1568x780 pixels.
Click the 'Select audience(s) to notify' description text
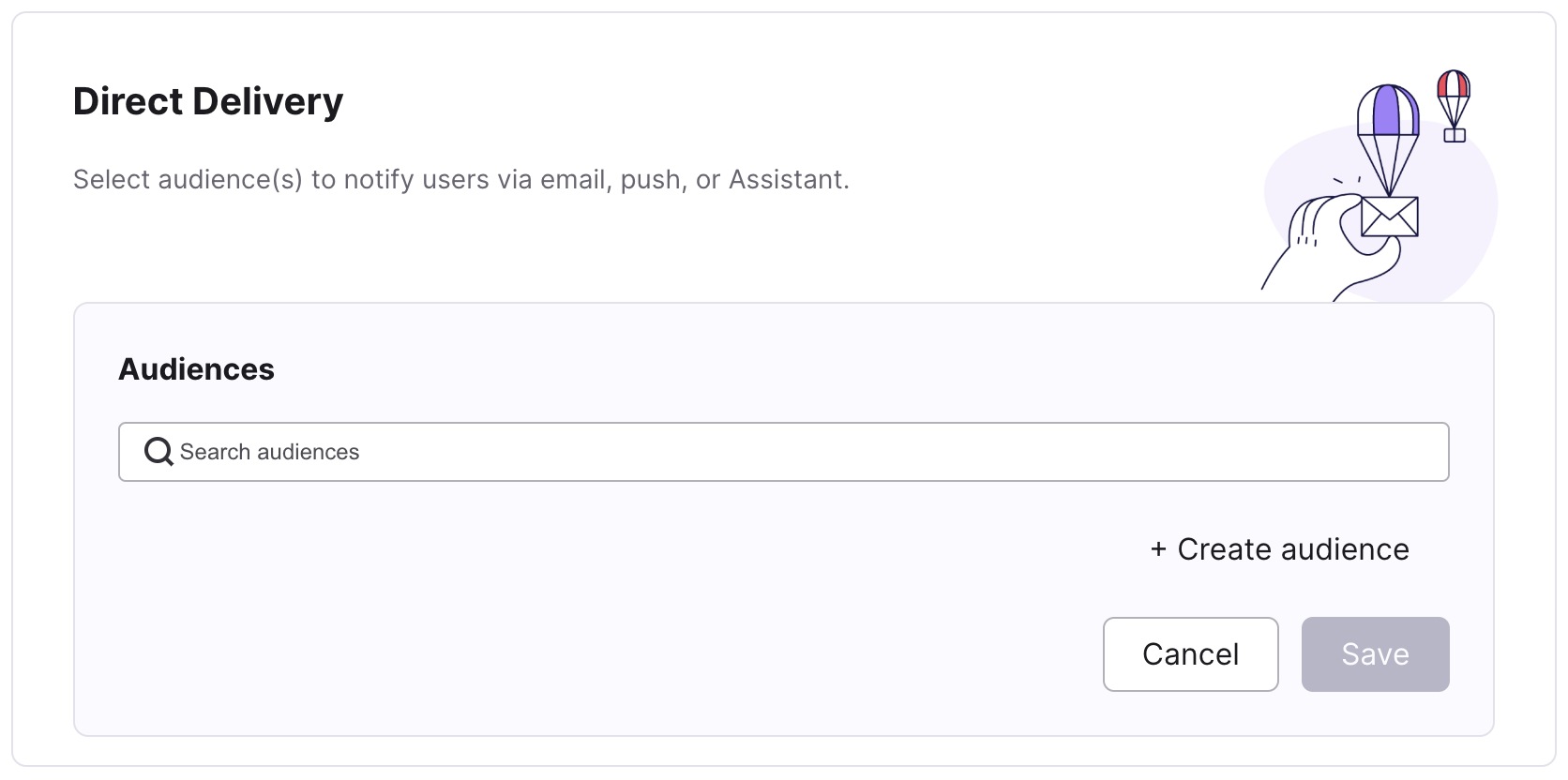click(461, 179)
